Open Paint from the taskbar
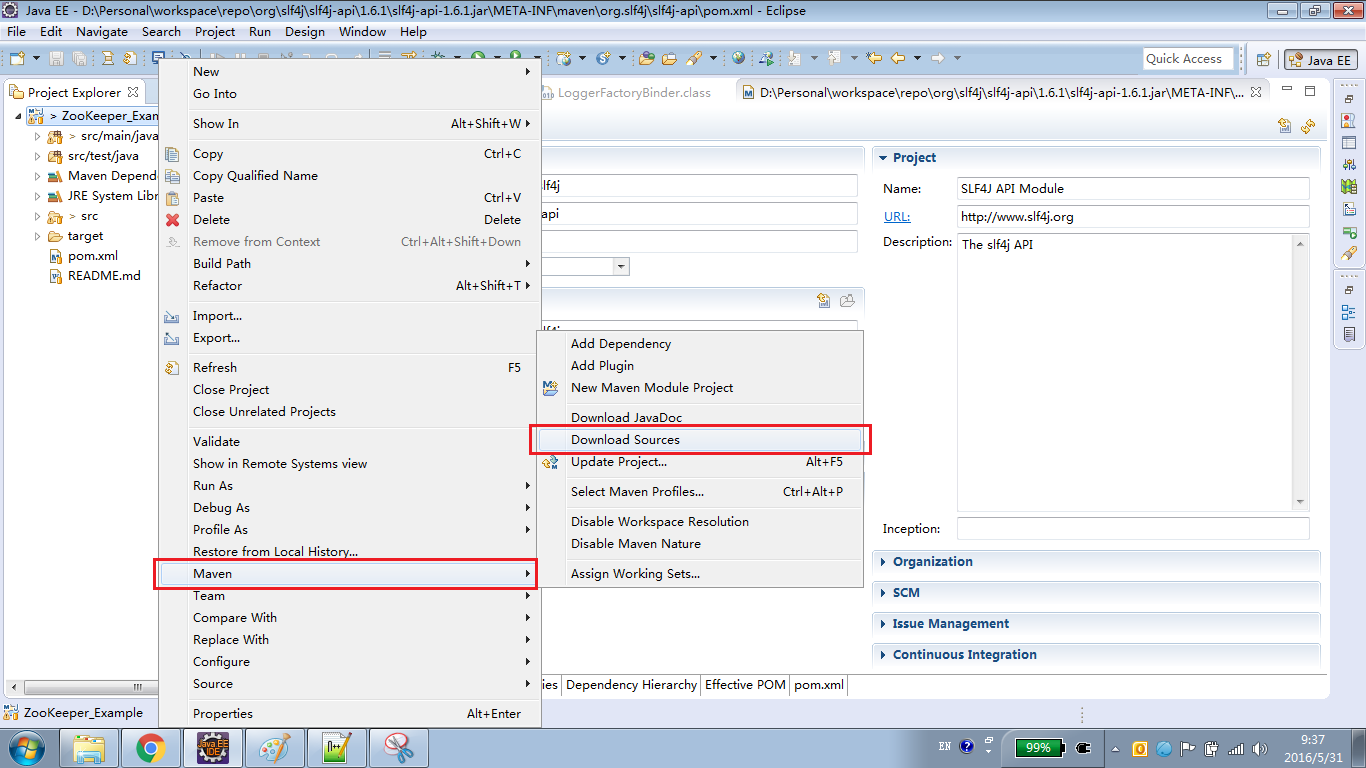Viewport: 1366px width, 768px height. click(x=274, y=747)
